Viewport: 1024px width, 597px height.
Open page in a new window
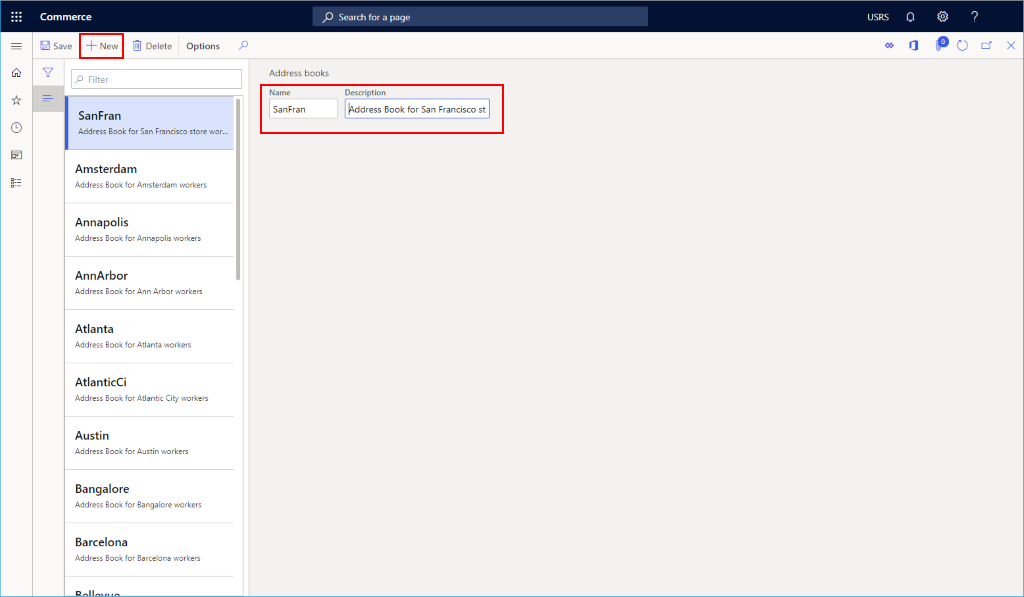pyautogui.click(x=985, y=45)
